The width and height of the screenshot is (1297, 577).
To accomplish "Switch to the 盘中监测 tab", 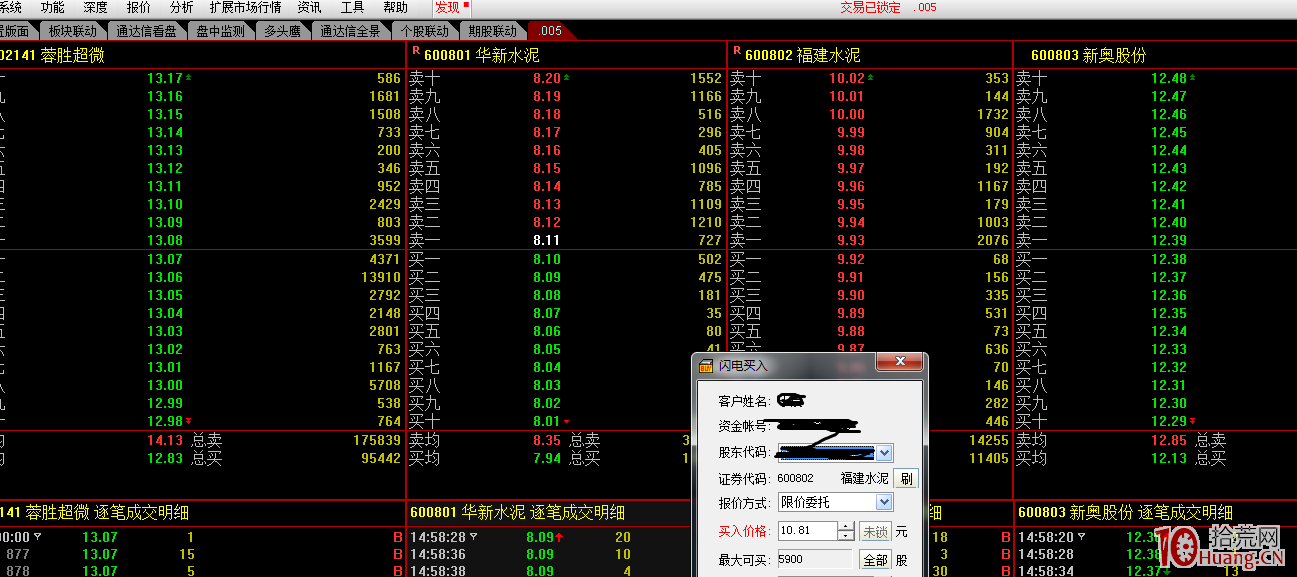I will point(220,31).
